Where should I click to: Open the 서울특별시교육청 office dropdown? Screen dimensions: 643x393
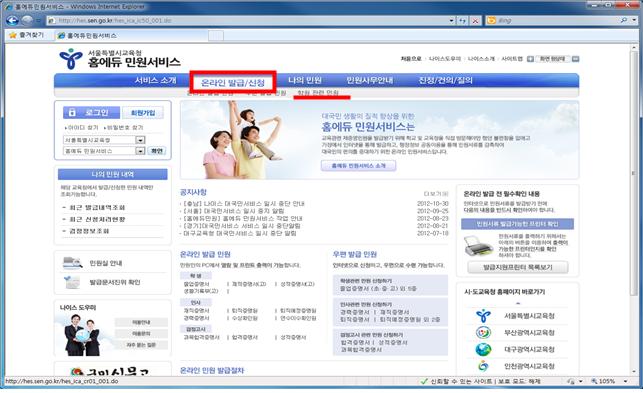point(104,140)
